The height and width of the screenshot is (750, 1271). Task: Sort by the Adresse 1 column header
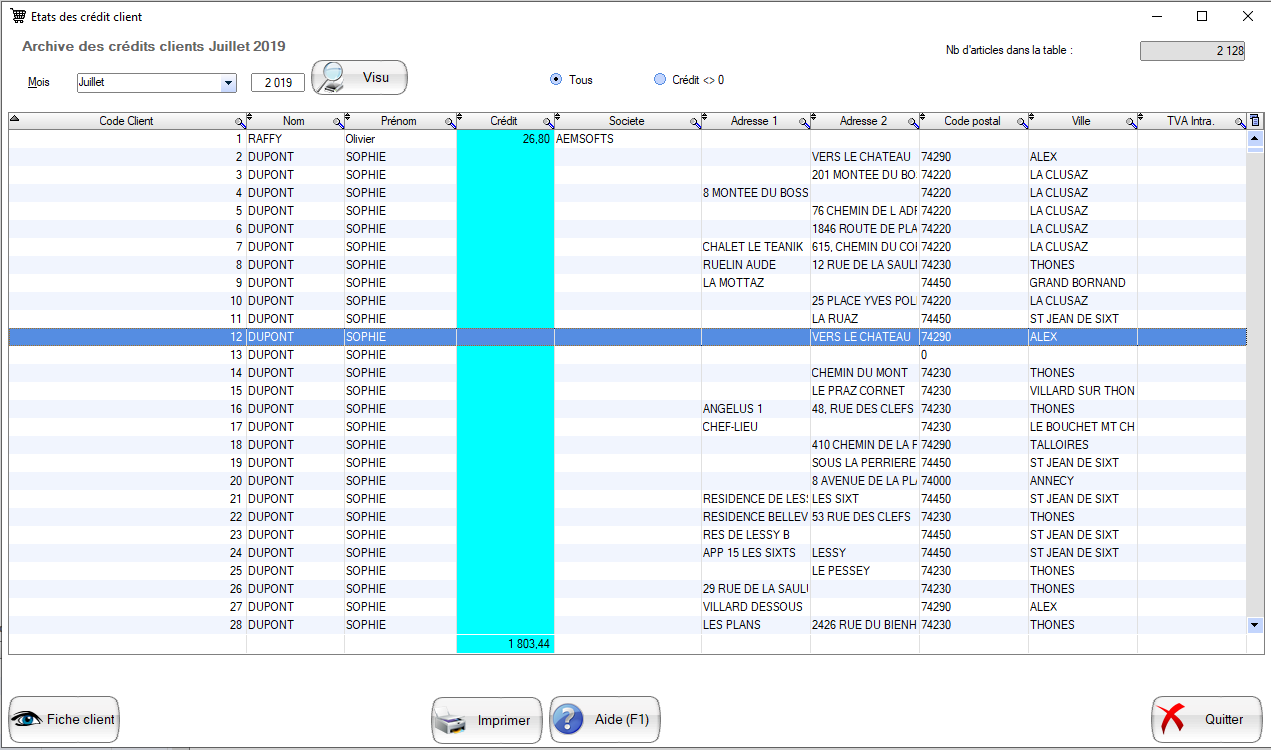click(754, 121)
